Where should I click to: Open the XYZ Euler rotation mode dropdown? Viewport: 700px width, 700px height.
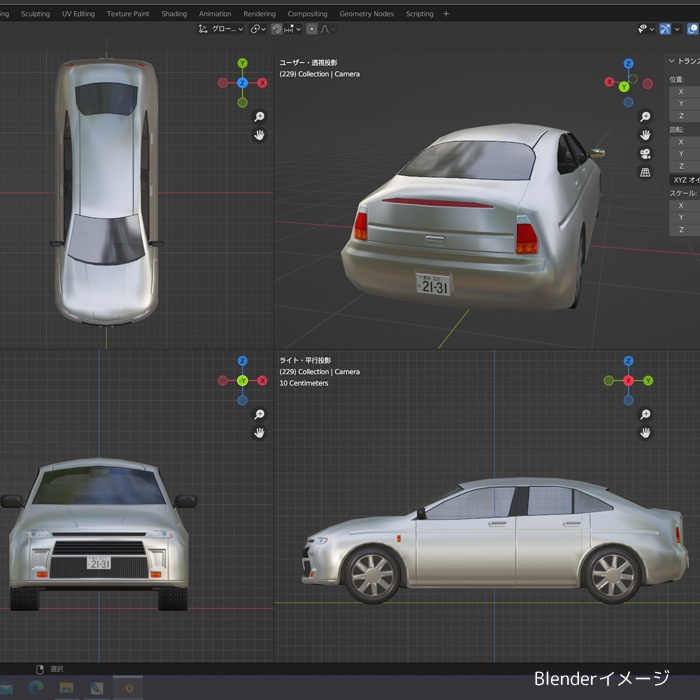click(x=685, y=179)
